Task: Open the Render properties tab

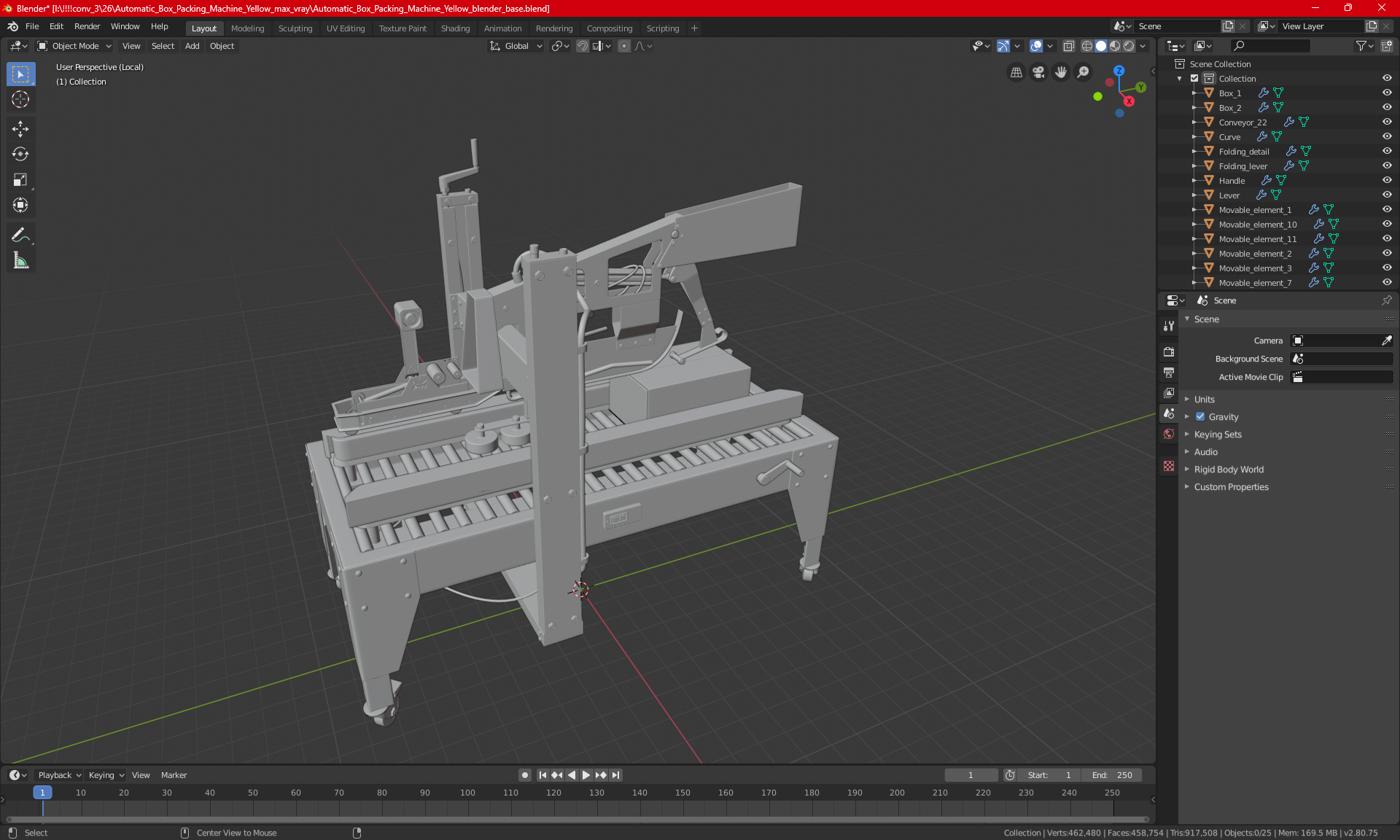Action: (x=1169, y=351)
